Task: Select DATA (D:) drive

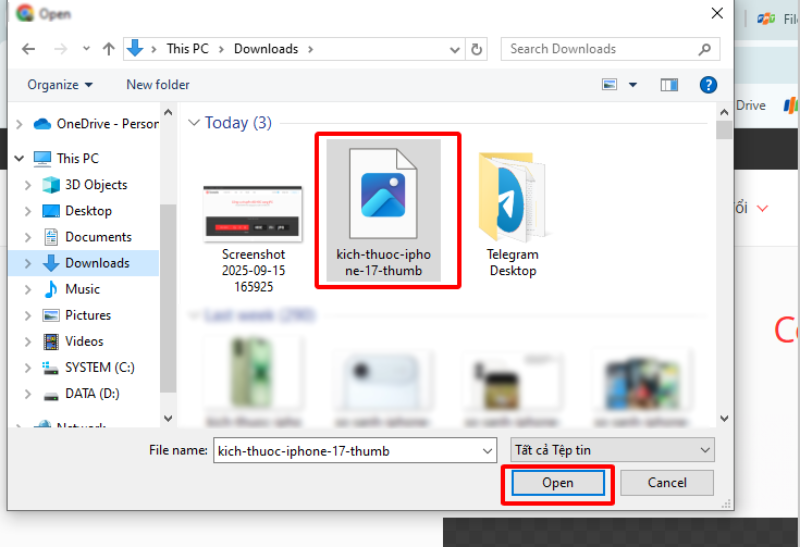Action: [x=81, y=393]
